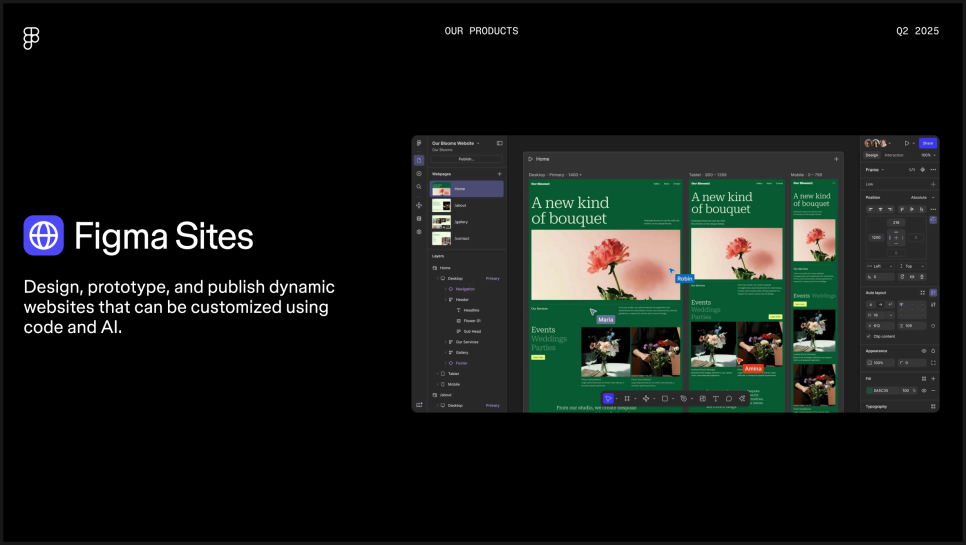The width and height of the screenshot is (966, 545).
Task: Toggle the auto layout highlighted button
Action: coord(933,293)
